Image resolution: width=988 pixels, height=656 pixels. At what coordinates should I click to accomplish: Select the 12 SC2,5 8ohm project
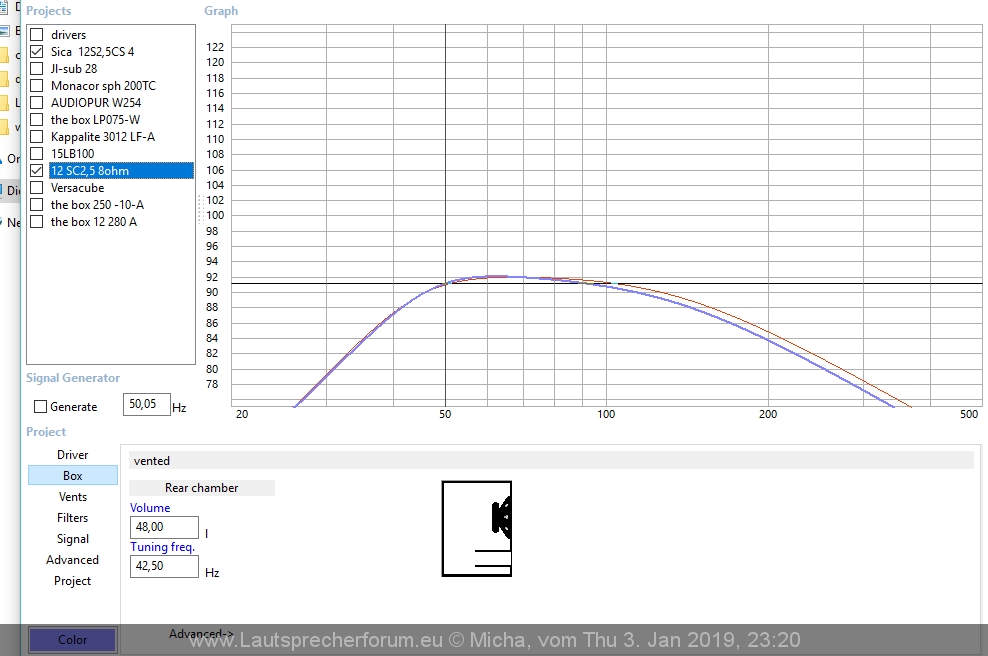pyautogui.click(x=89, y=171)
